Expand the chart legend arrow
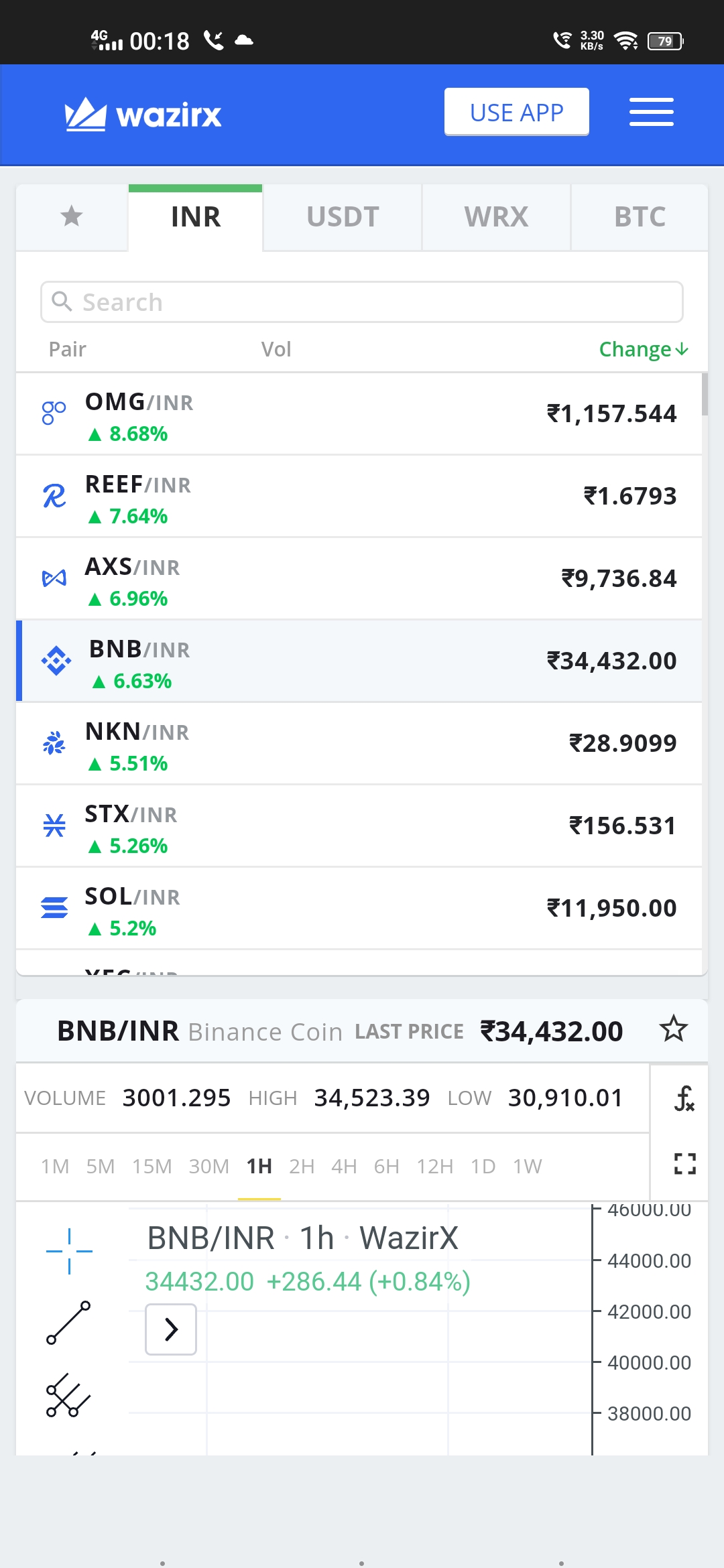724x1568 pixels. tap(171, 1329)
